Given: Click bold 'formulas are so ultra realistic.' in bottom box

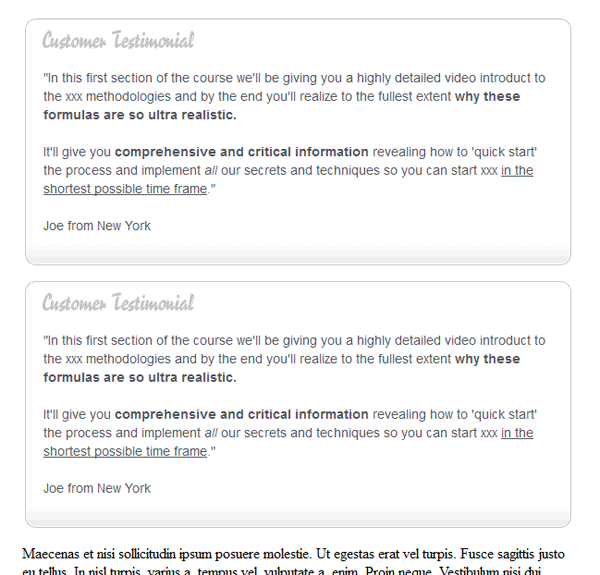Looking at the screenshot, I should coord(140,377).
